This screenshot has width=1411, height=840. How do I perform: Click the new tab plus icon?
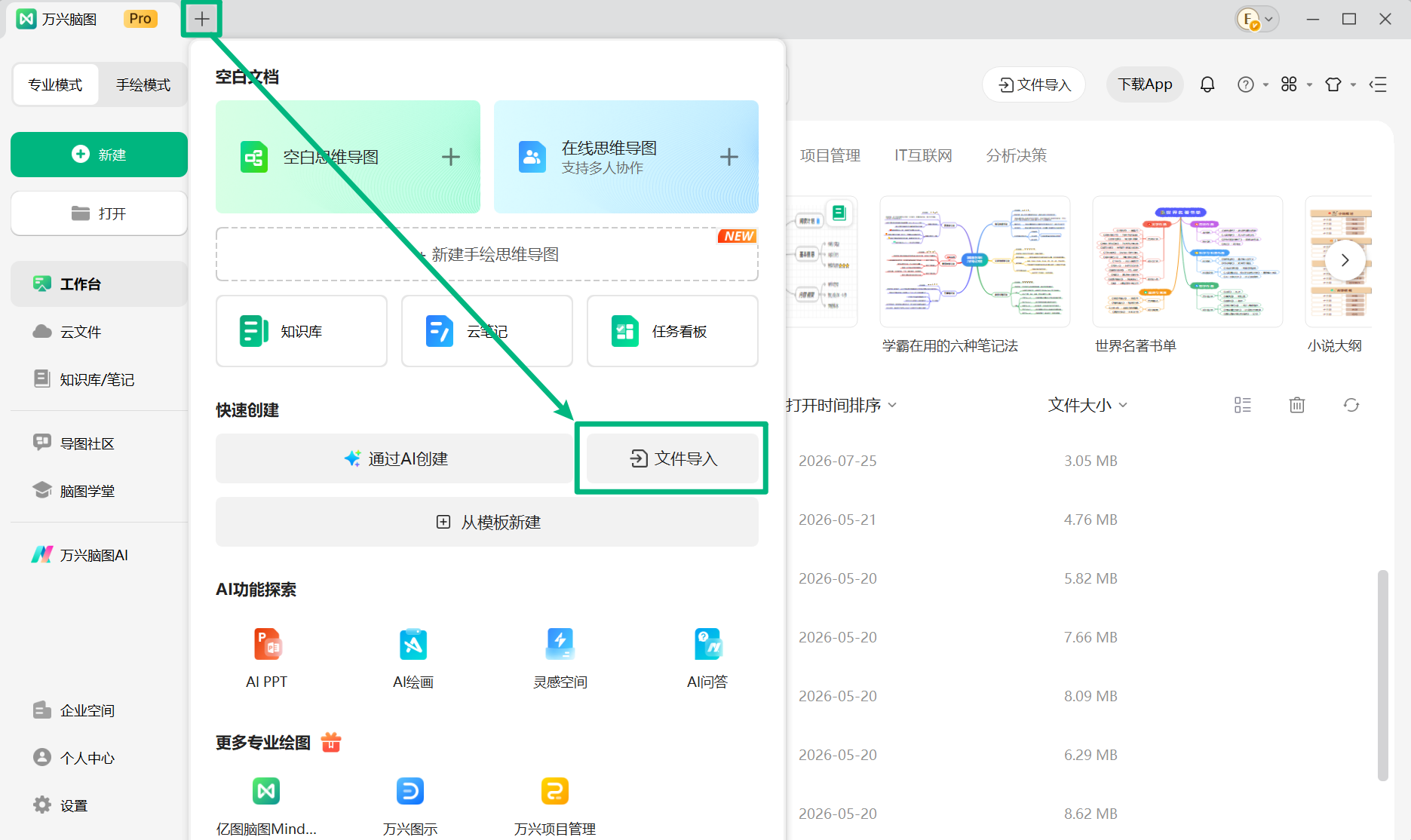pos(201,19)
